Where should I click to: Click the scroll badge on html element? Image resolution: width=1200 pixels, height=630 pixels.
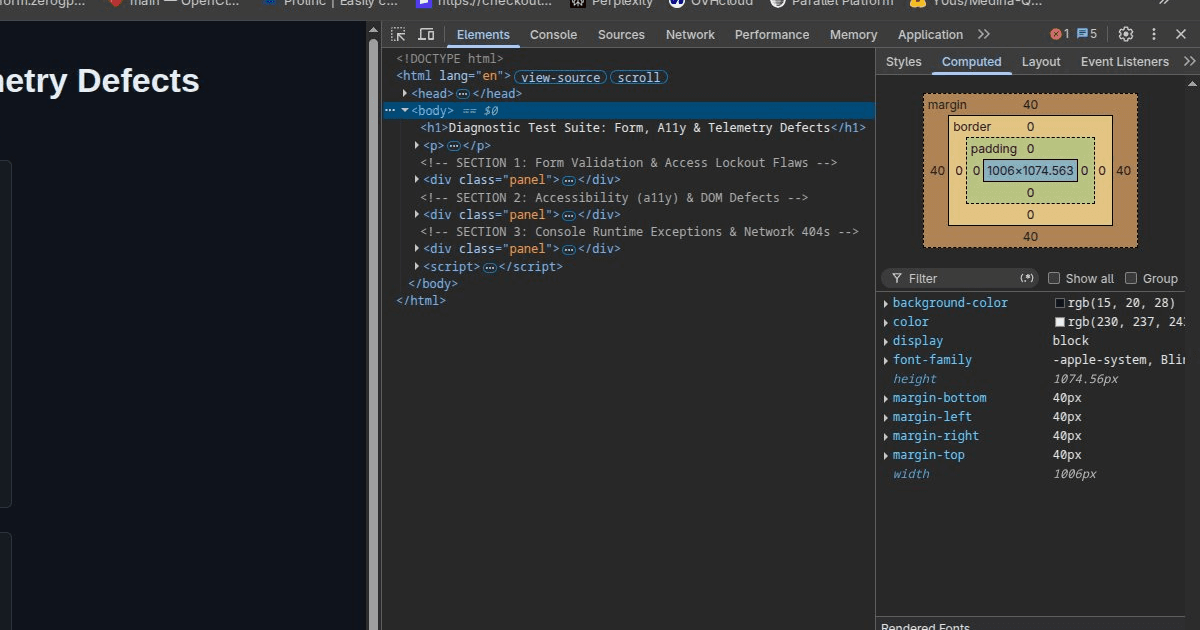639,77
